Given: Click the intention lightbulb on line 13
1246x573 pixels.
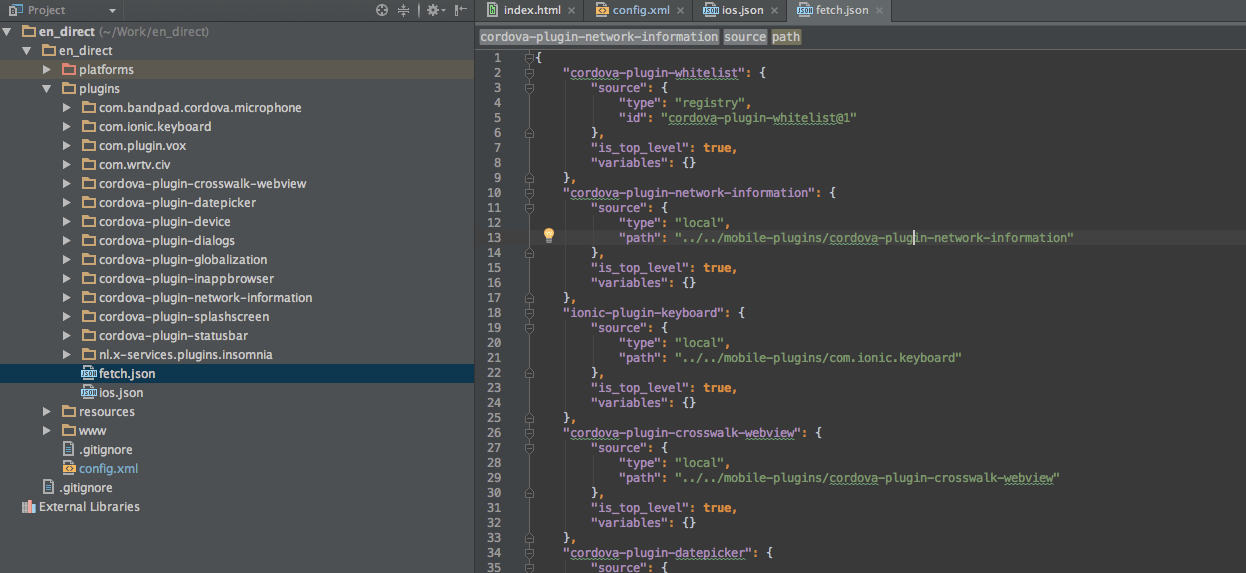Looking at the screenshot, I should click(548, 235).
